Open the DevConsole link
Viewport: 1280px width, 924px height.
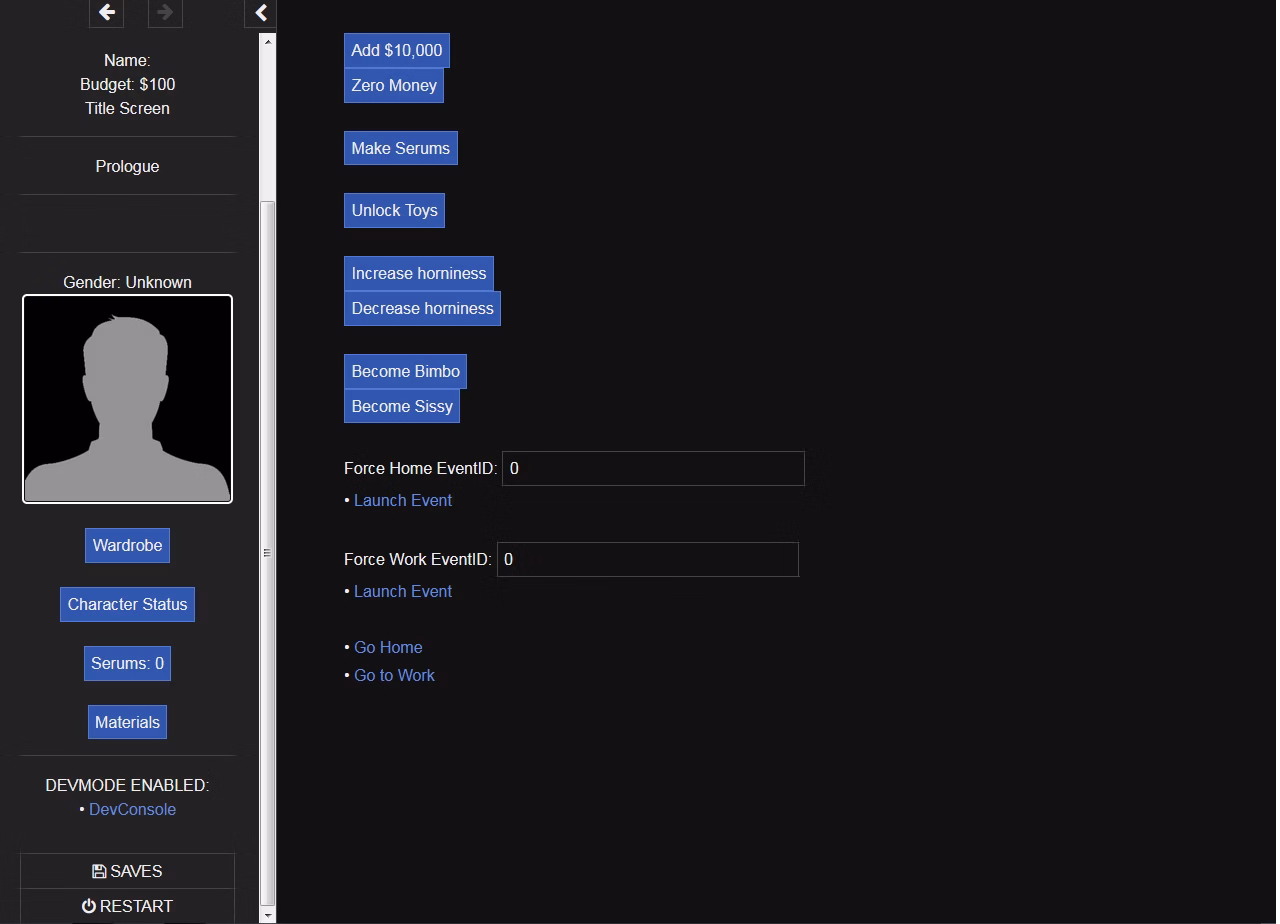[132, 809]
